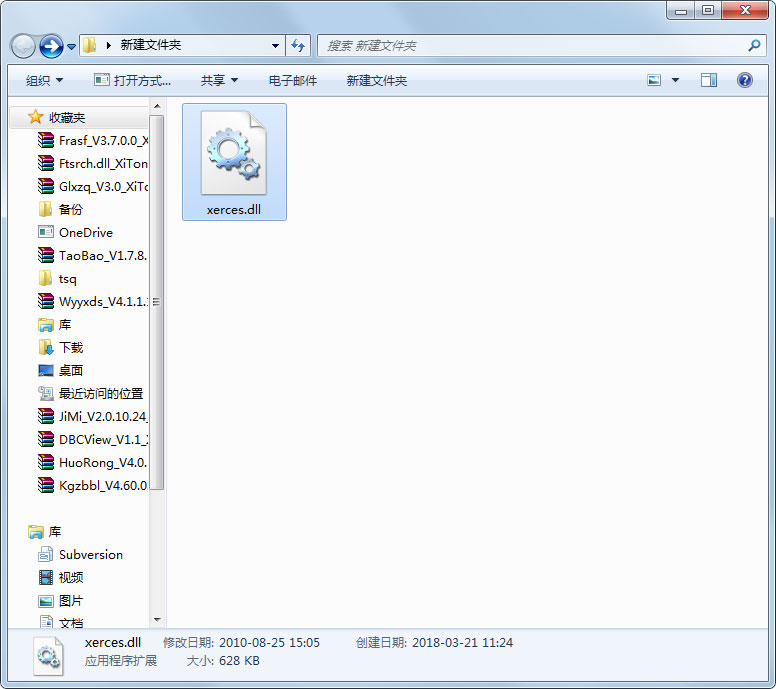Screen dimensions: 776x689
Task: Click the change view icon
Action: 654,80
